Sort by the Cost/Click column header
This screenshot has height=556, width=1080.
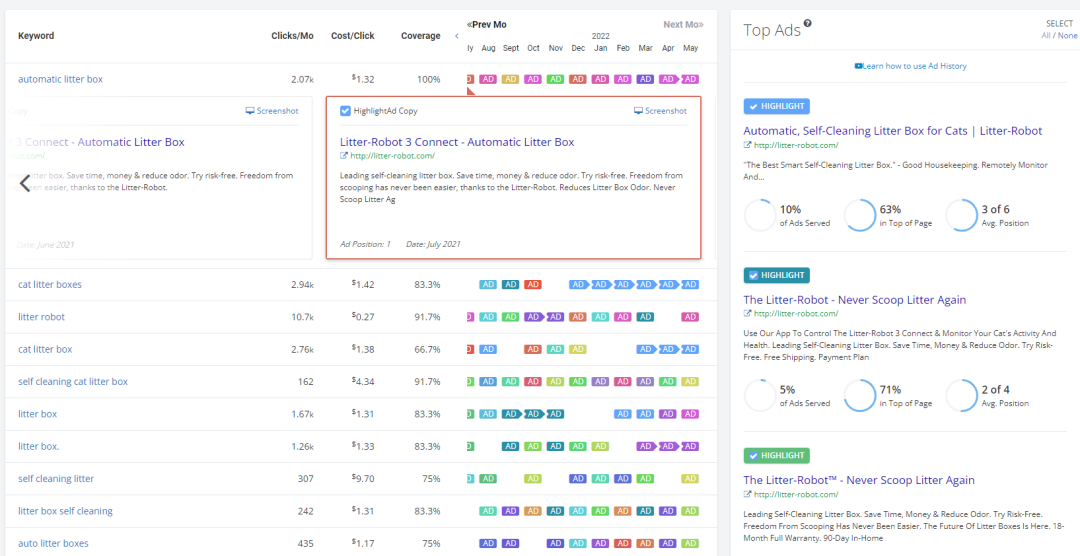(352, 36)
